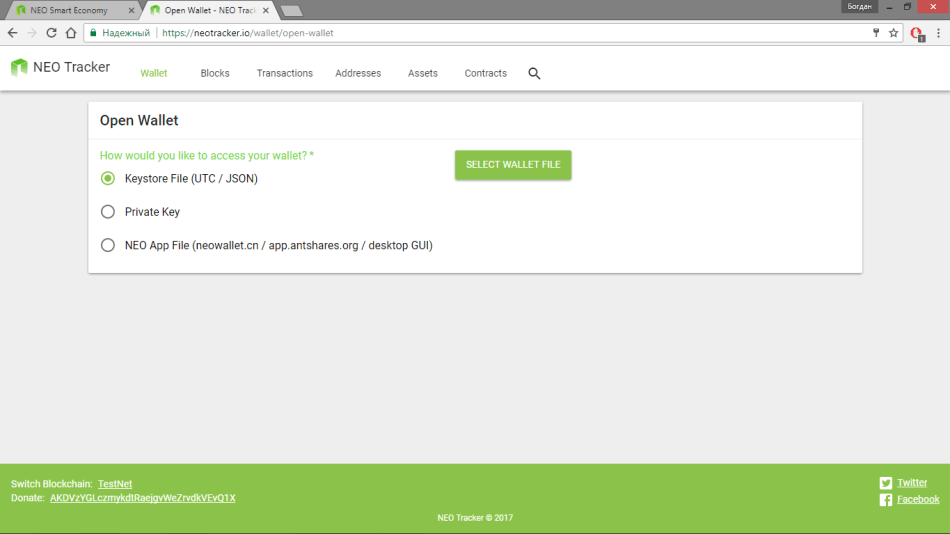This screenshot has height=534, width=950.
Task: Restore down the browser window
Action: tap(907, 7)
